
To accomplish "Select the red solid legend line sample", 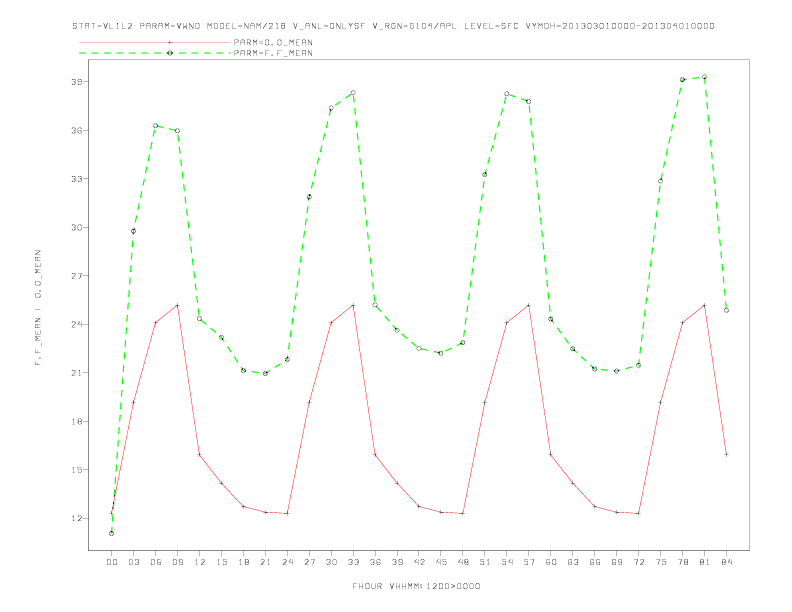I will 155,42.
